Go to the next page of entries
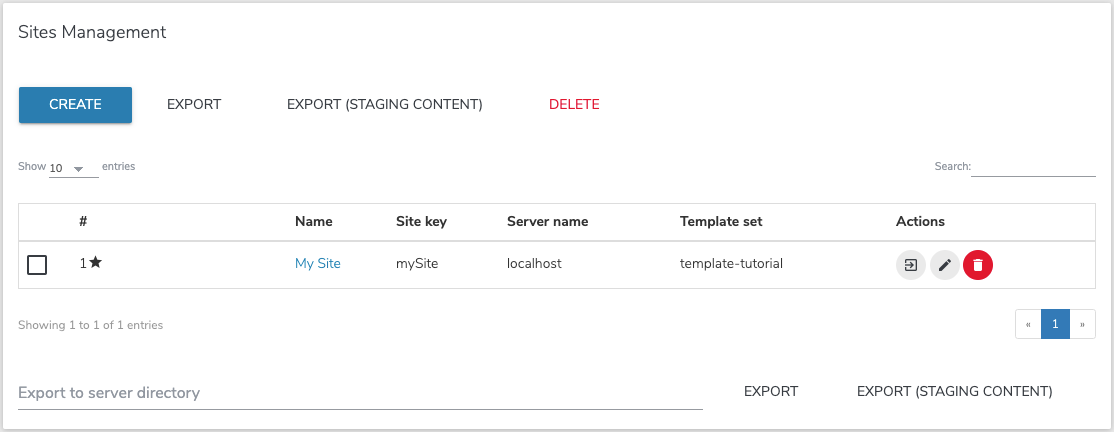 1082,324
